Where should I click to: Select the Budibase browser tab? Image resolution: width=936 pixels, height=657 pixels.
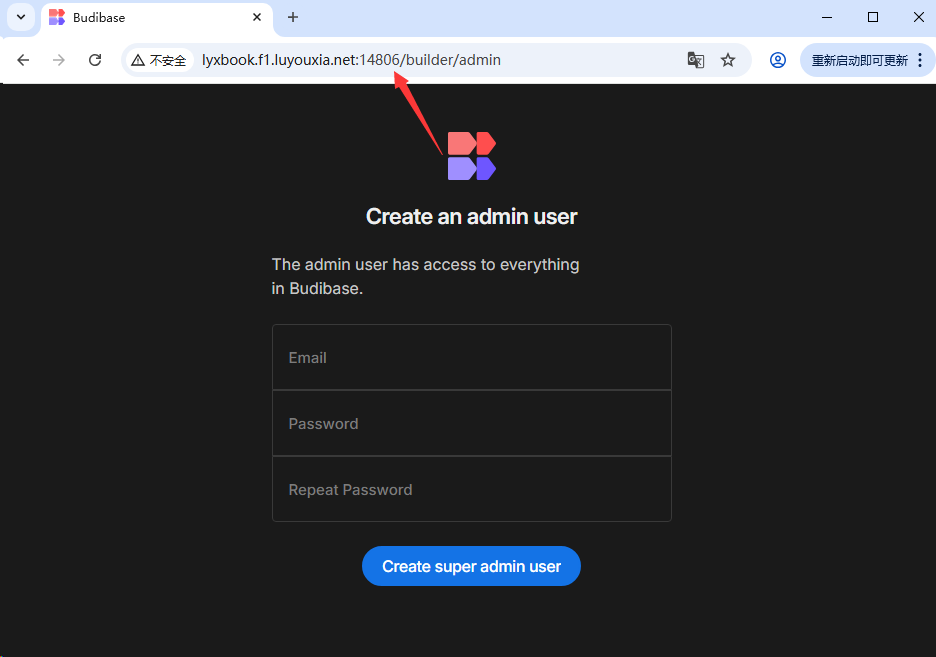(x=150, y=18)
